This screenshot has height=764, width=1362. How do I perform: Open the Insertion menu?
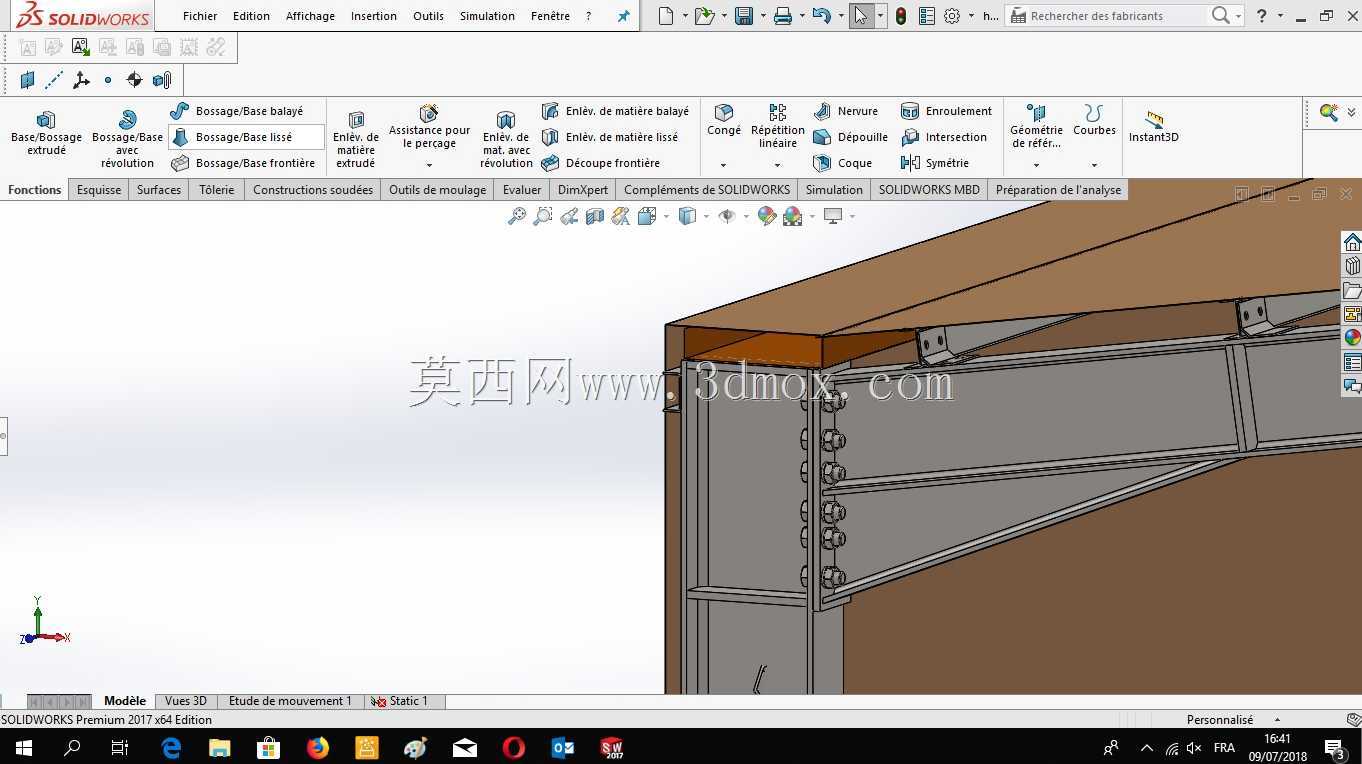click(x=374, y=16)
